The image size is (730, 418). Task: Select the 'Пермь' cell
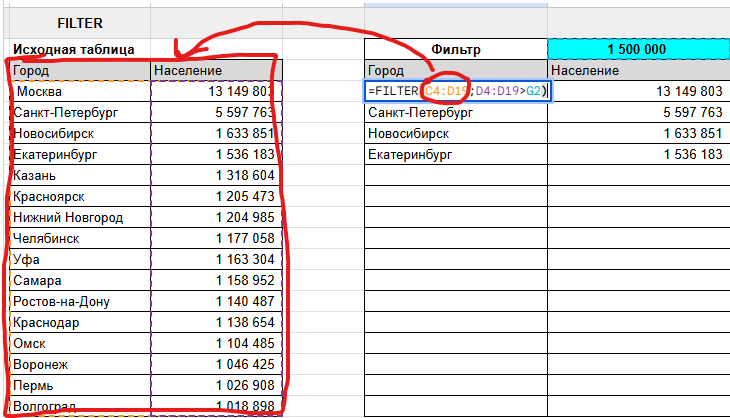[80, 385]
